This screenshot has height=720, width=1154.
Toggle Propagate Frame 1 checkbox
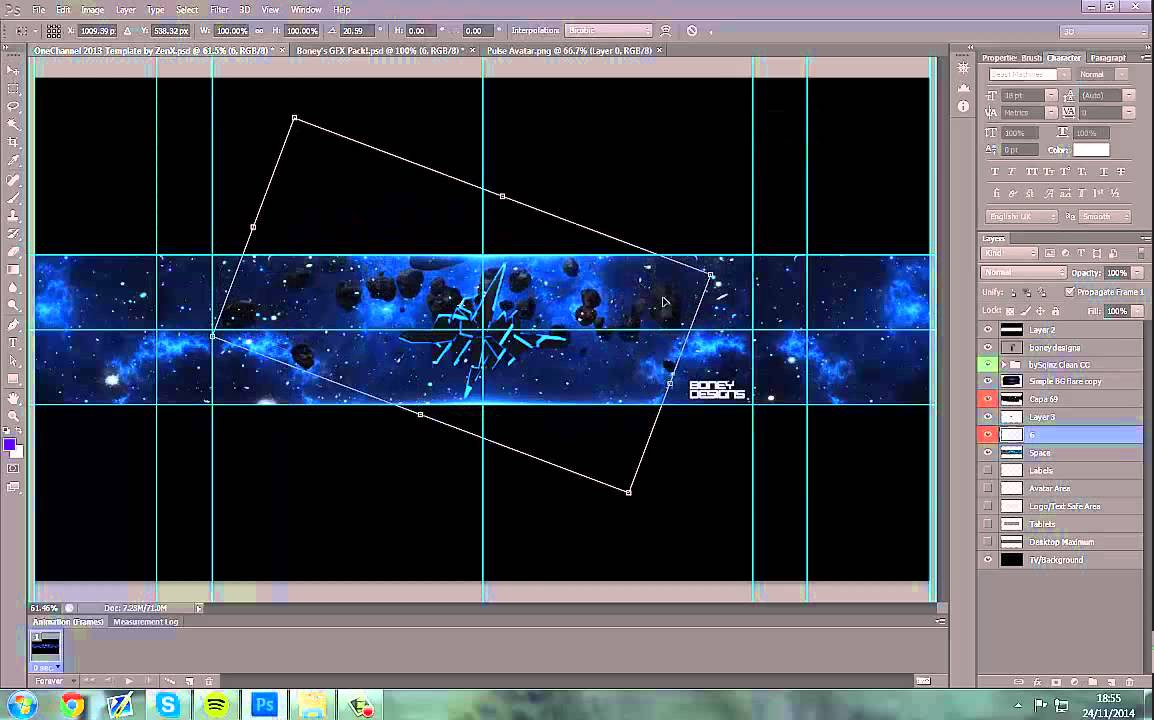(x=1069, y=292)
